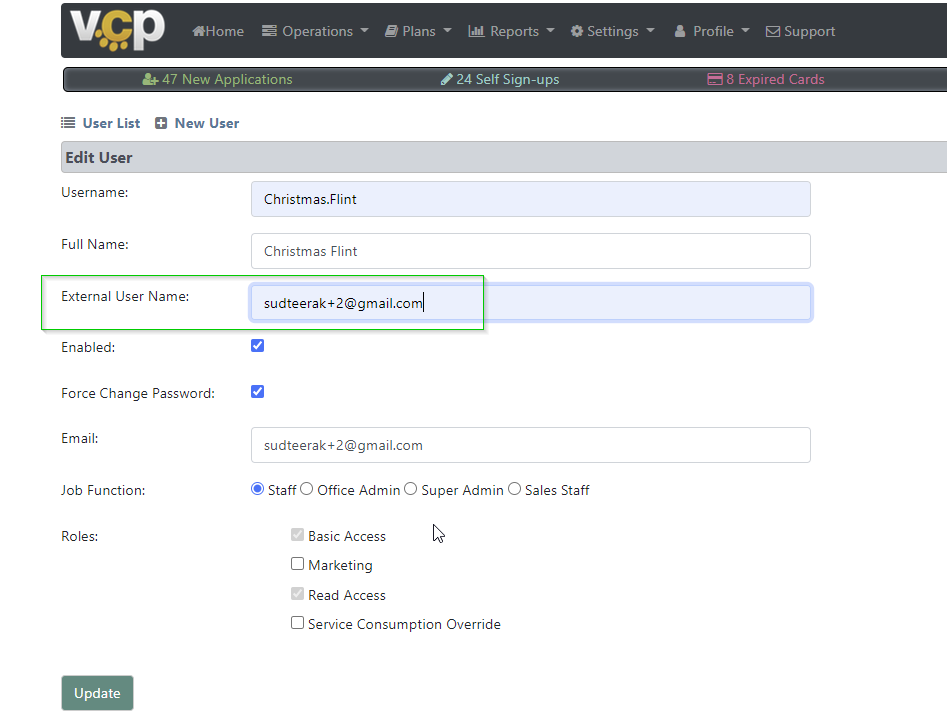Click the New Applications user-plus icon
This screenshot has height=723, width=947.
pos(150,79)
